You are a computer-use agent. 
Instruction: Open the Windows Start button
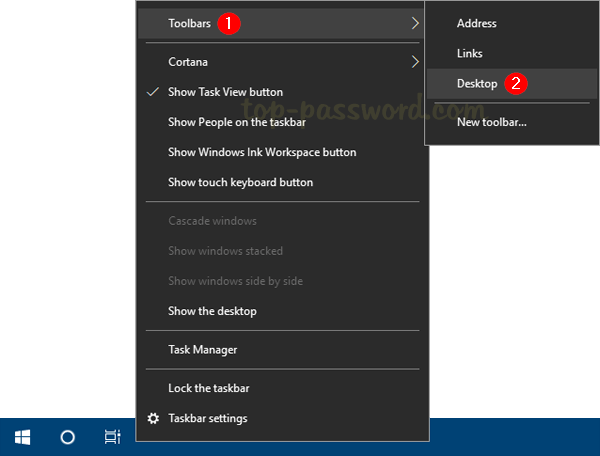[x=22, y=437]
